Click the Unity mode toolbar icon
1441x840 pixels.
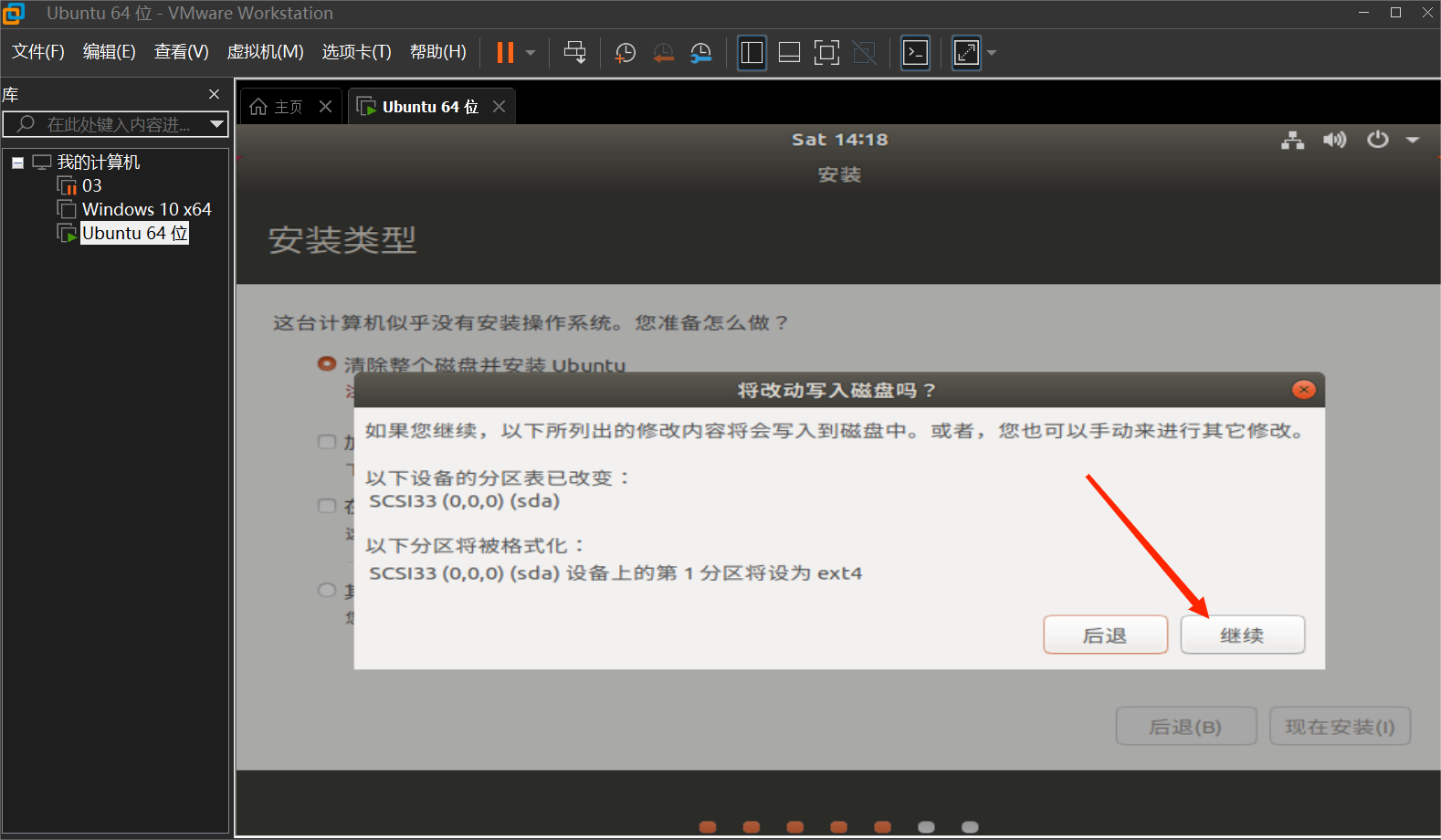pyautogui.click(x=865, y=53)
